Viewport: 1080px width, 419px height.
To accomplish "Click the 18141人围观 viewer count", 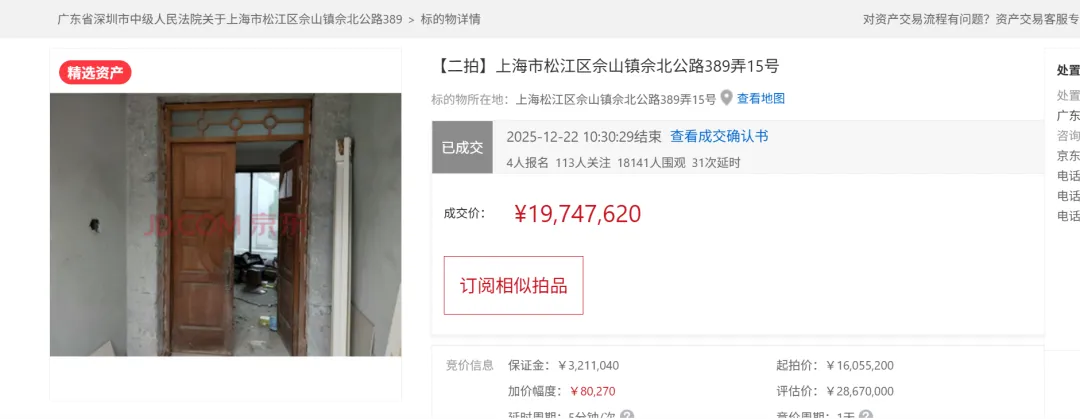I will (652, 163).
